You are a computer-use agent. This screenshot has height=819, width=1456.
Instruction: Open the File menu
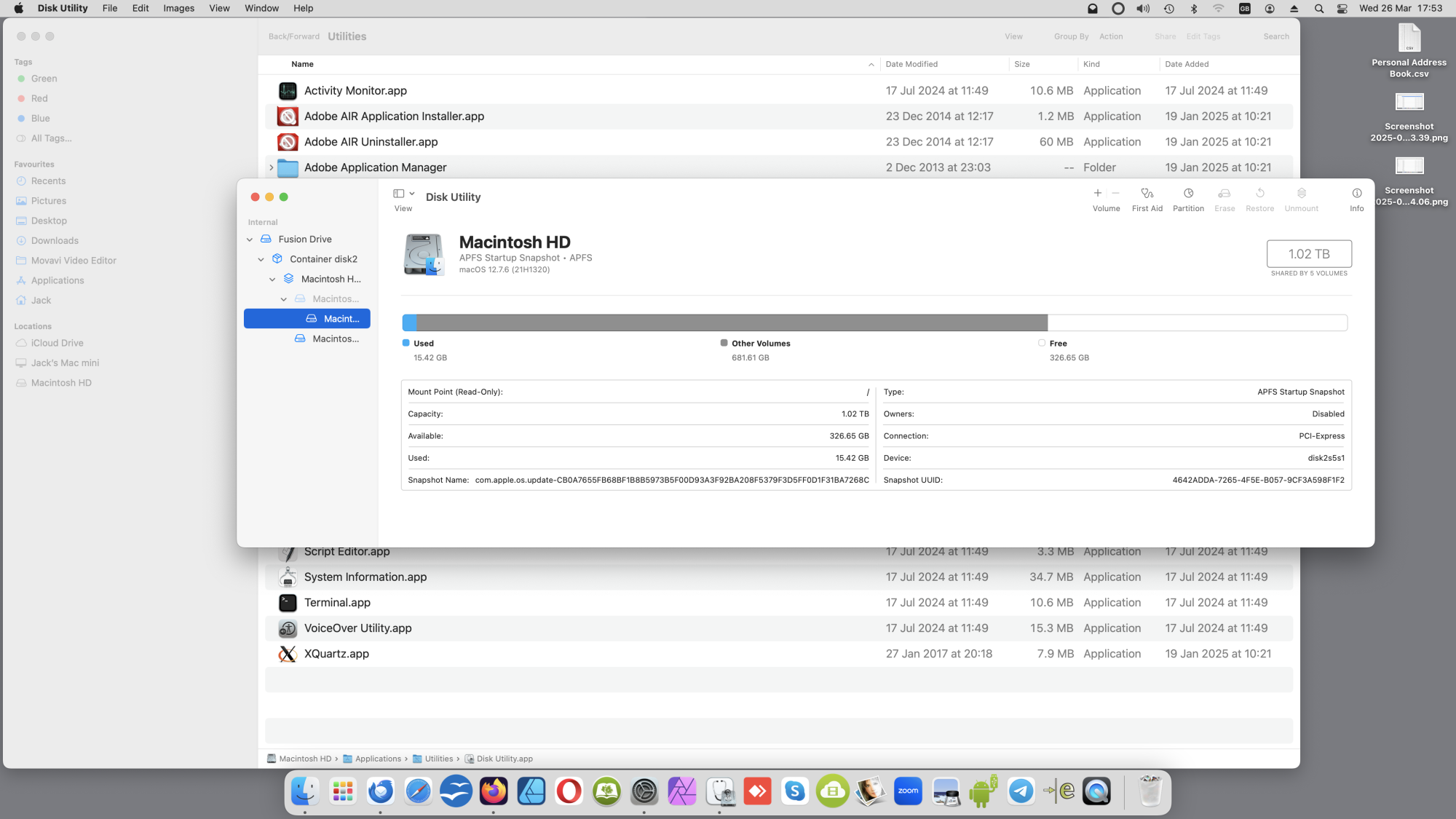pos(110,8)
